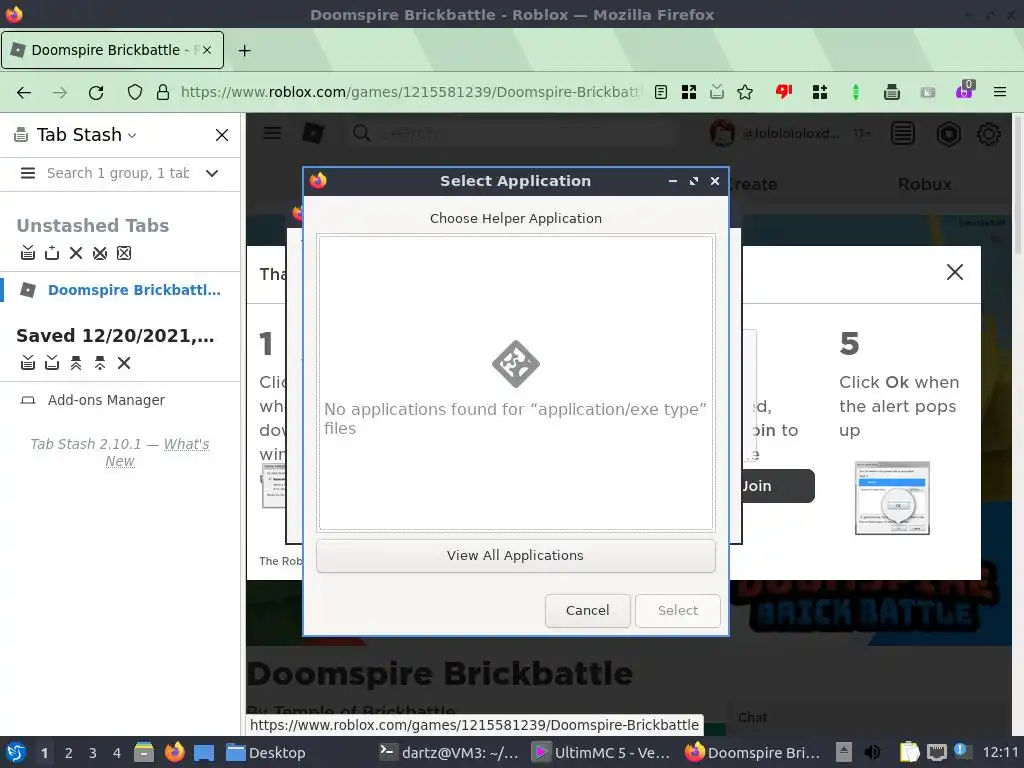
Task: Stash current tab into new group icon
Action: (x=52, y=253)
